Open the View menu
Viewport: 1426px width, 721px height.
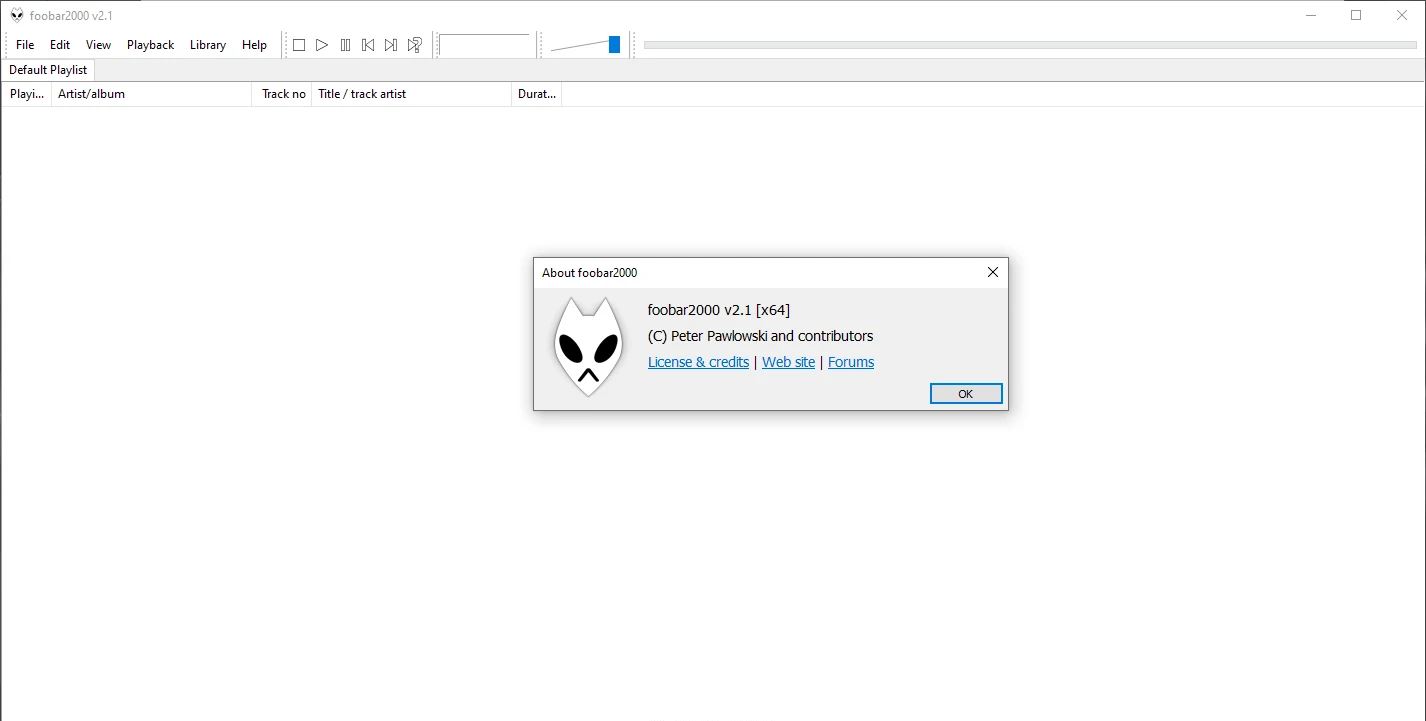point(98,45)
